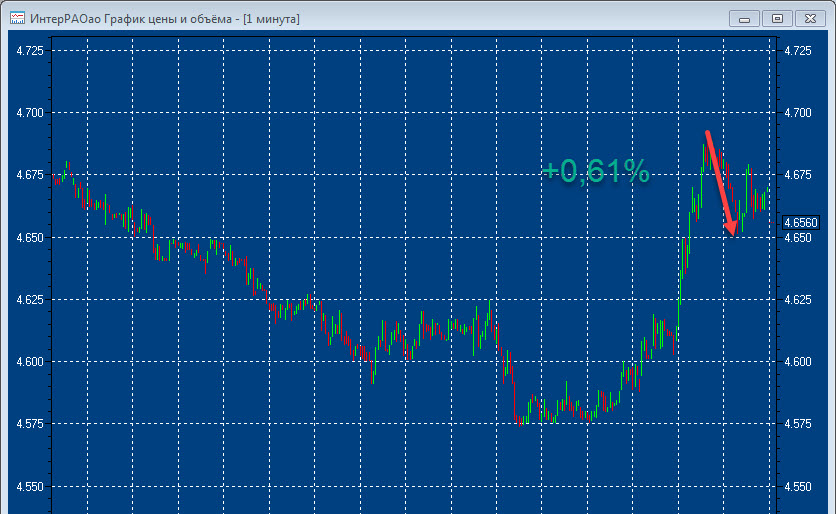The width and height of the screenshot is (836, 514).
Task: Click the chart window icon in the title bar
Action: pyautogui.click(x=18, y=19)
